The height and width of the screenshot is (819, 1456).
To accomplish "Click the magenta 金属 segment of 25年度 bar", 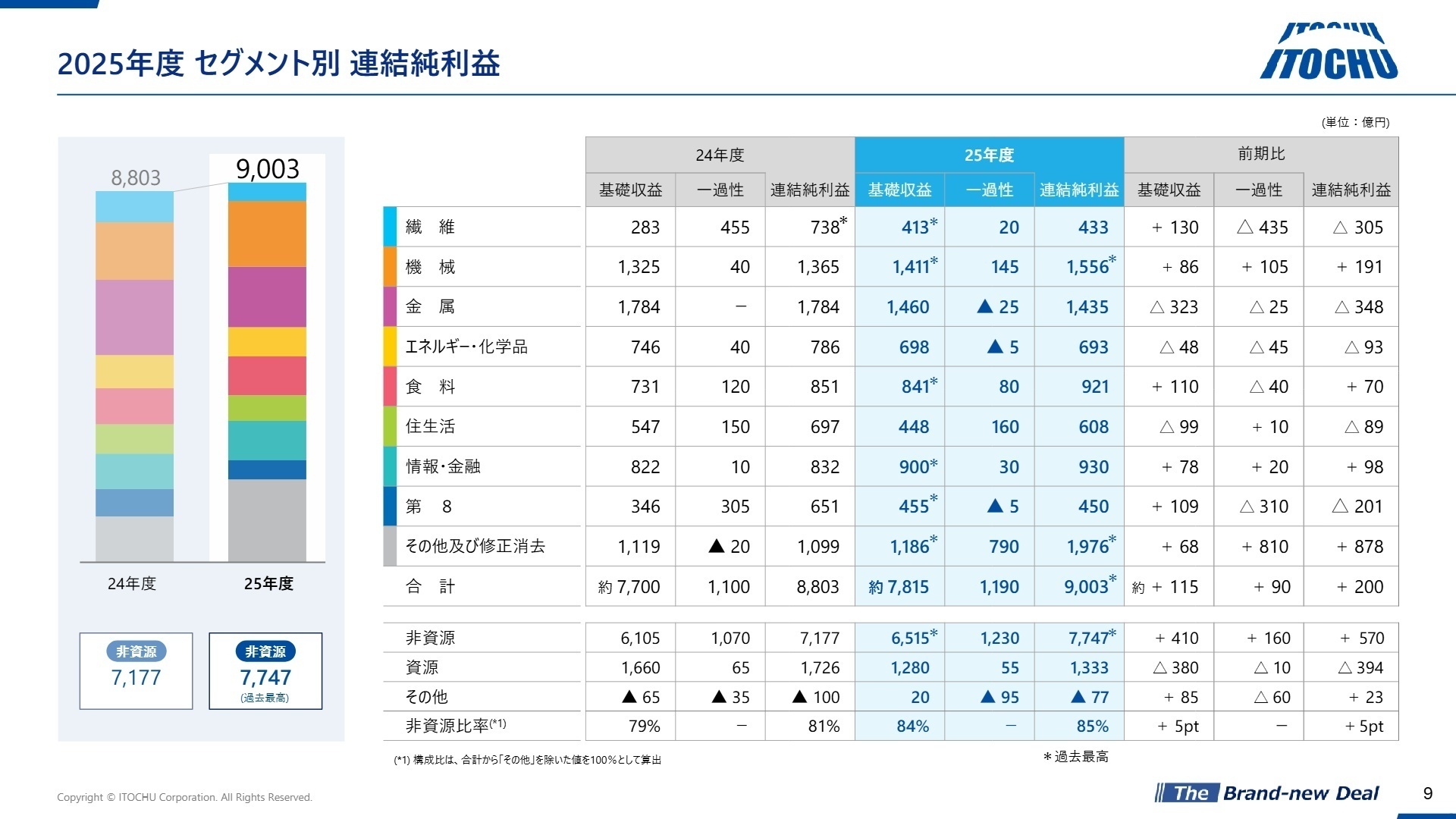I will (x=267, y=297).
